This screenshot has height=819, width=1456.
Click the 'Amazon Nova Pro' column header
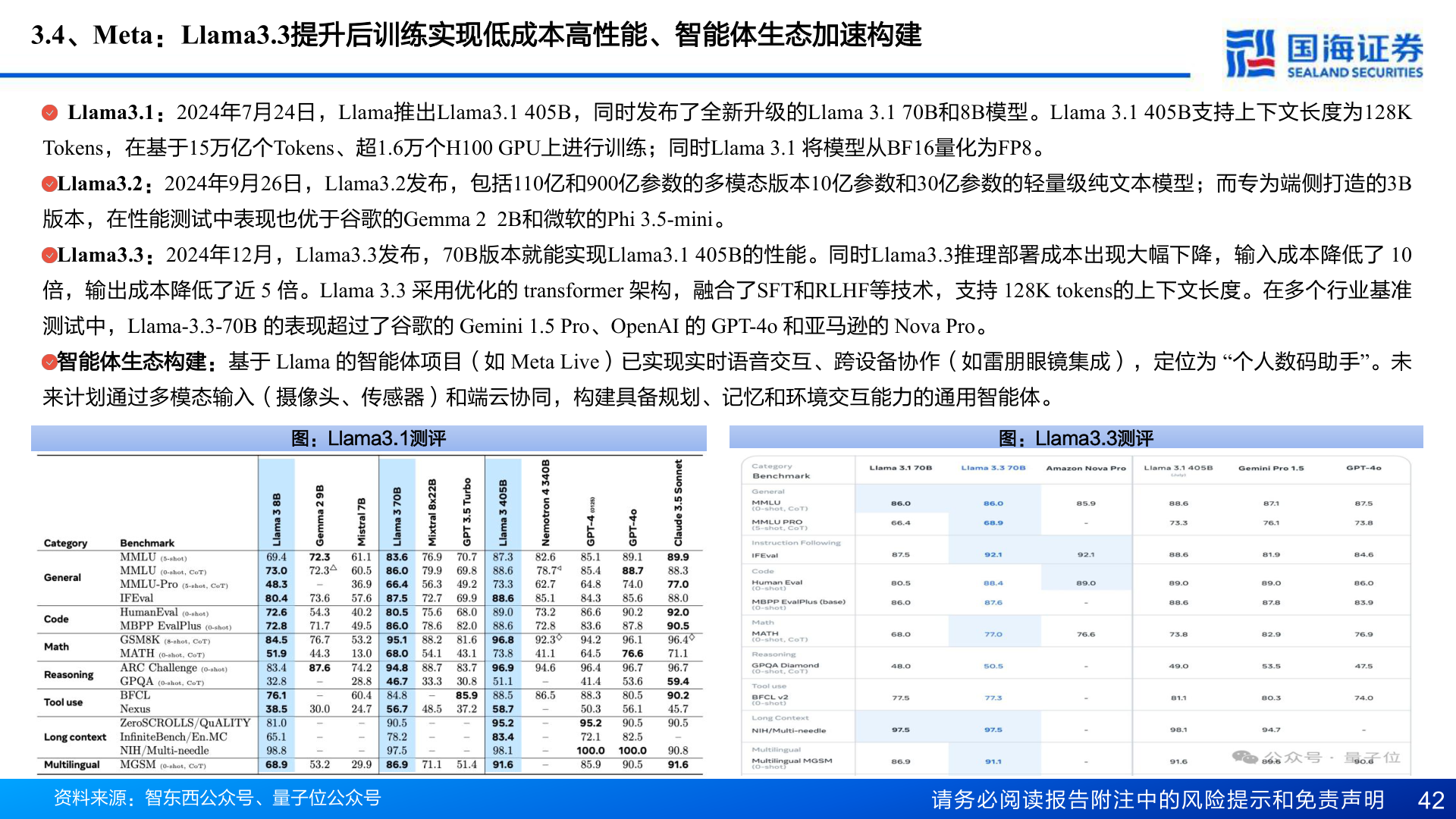[x=1086, y=468]
